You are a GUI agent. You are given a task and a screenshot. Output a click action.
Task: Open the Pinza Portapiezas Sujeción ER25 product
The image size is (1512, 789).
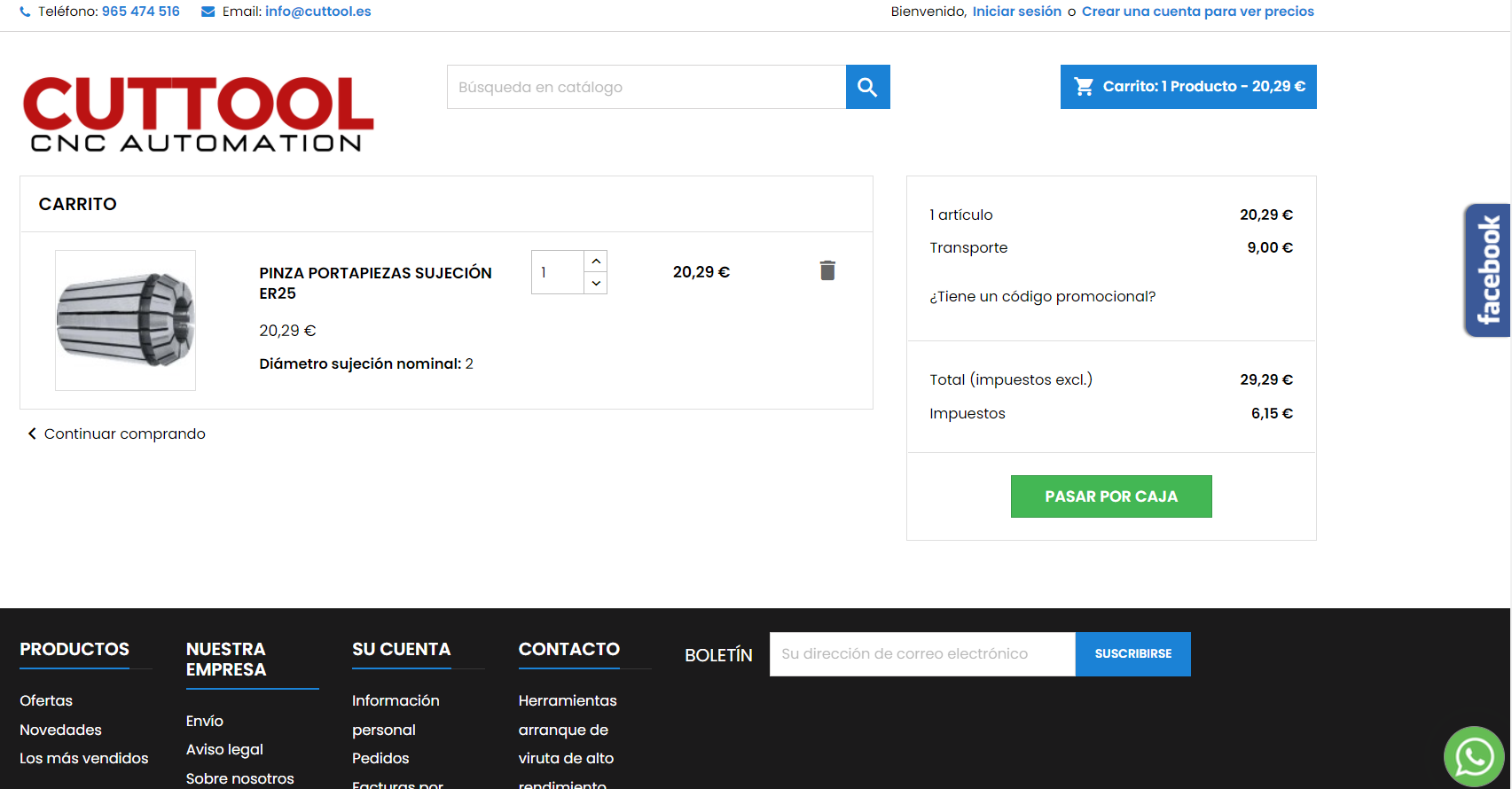[x=375, y=283]
